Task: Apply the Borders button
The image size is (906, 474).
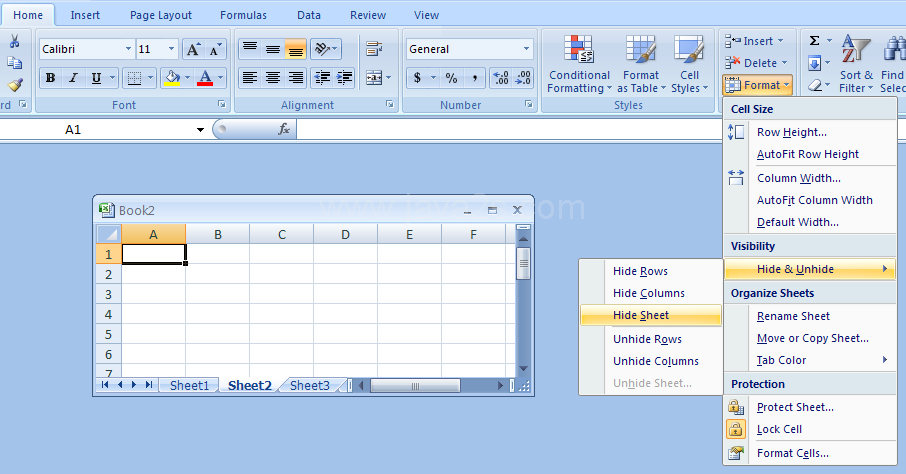Action: click(x=134, y=77)
